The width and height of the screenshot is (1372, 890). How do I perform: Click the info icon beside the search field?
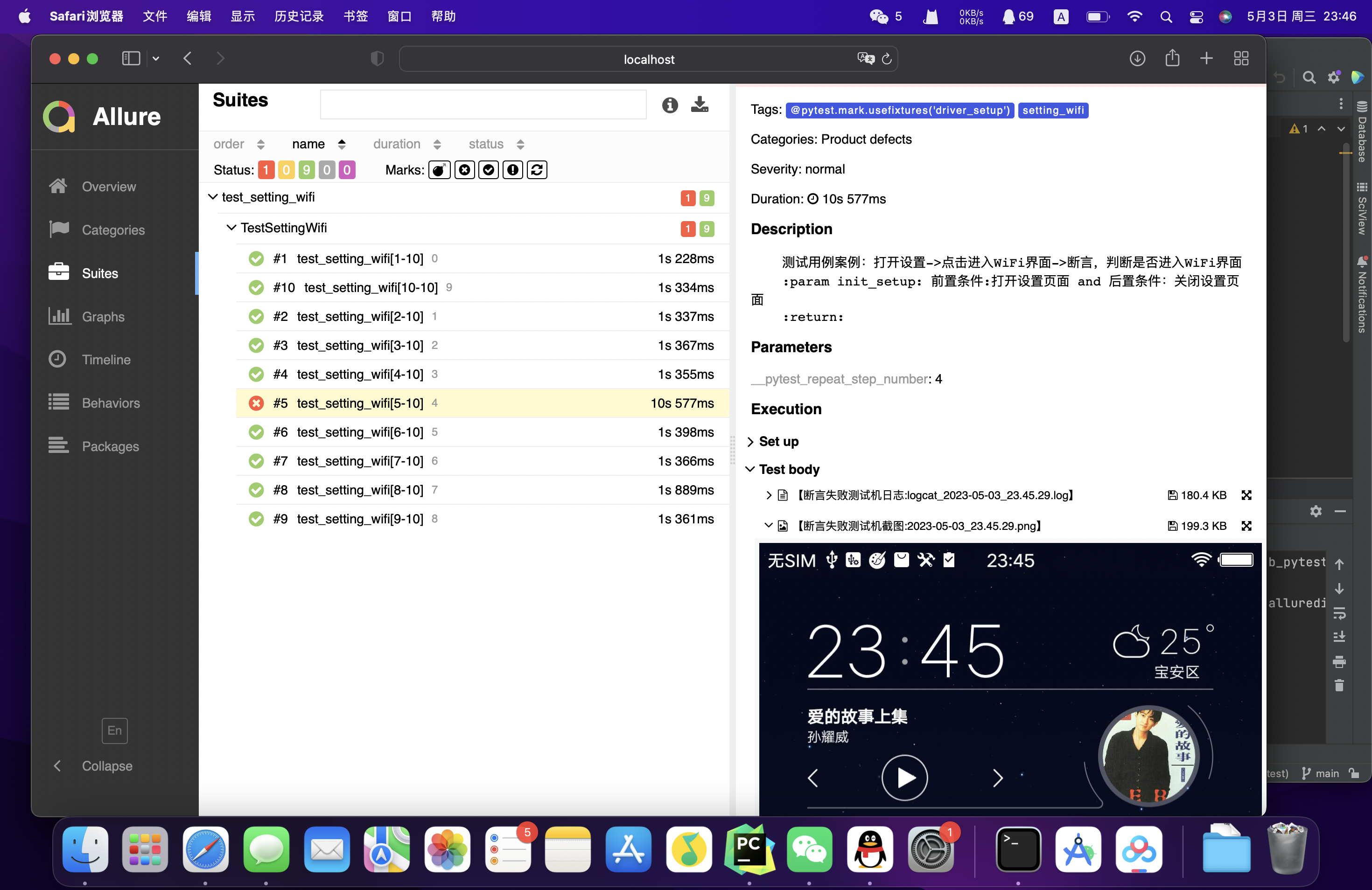coord(669,105)
